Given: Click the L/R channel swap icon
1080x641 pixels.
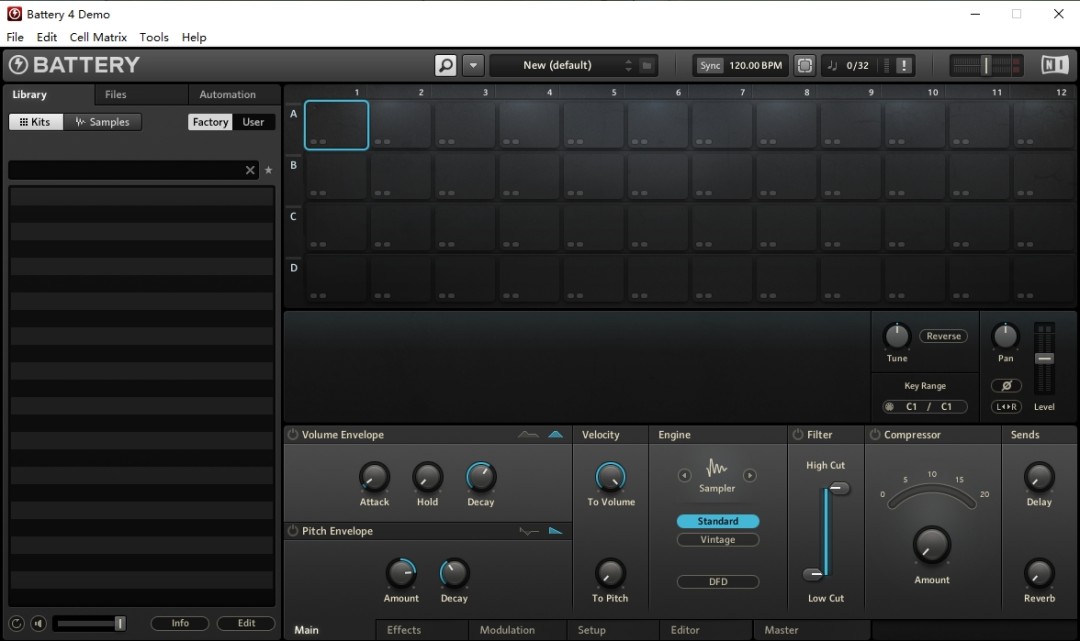Looking at the screenshot, I should click(x=1005, y=407).
